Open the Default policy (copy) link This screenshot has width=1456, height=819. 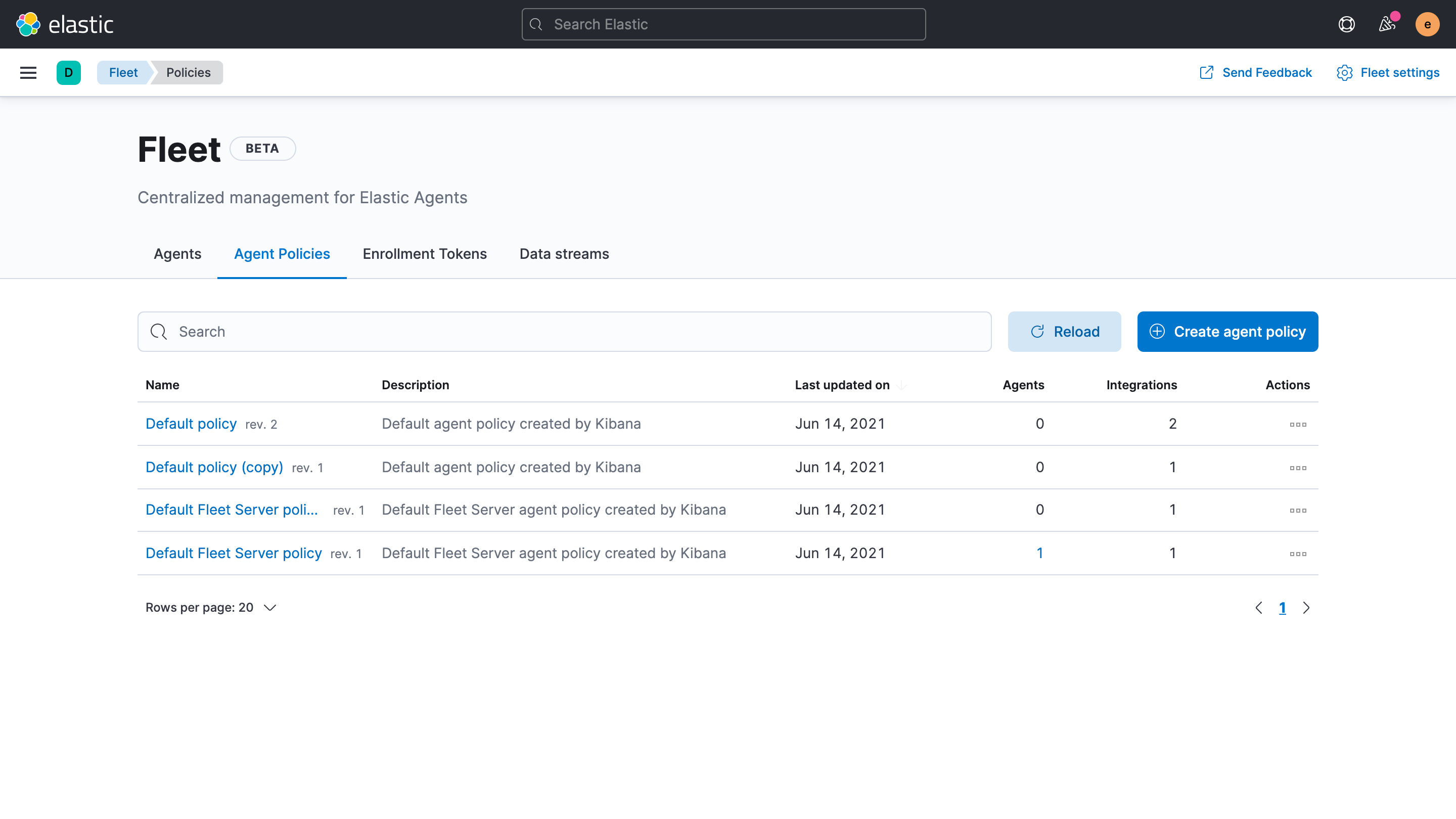point(214,468)
